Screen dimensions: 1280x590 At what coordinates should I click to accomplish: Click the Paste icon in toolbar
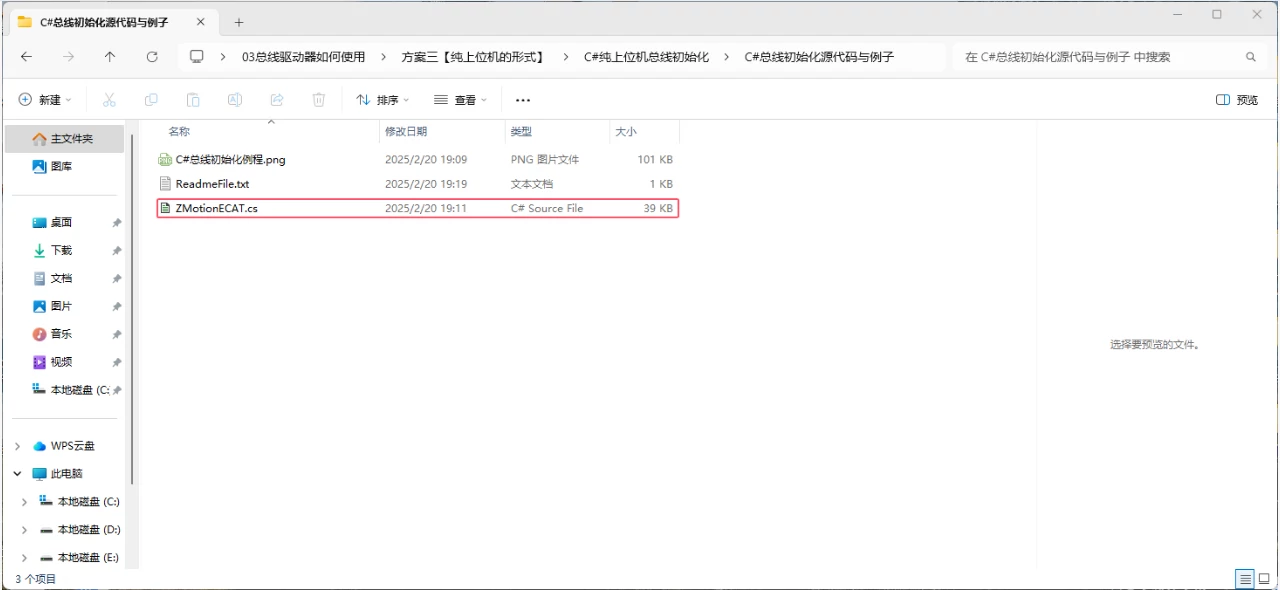[193, 99]
